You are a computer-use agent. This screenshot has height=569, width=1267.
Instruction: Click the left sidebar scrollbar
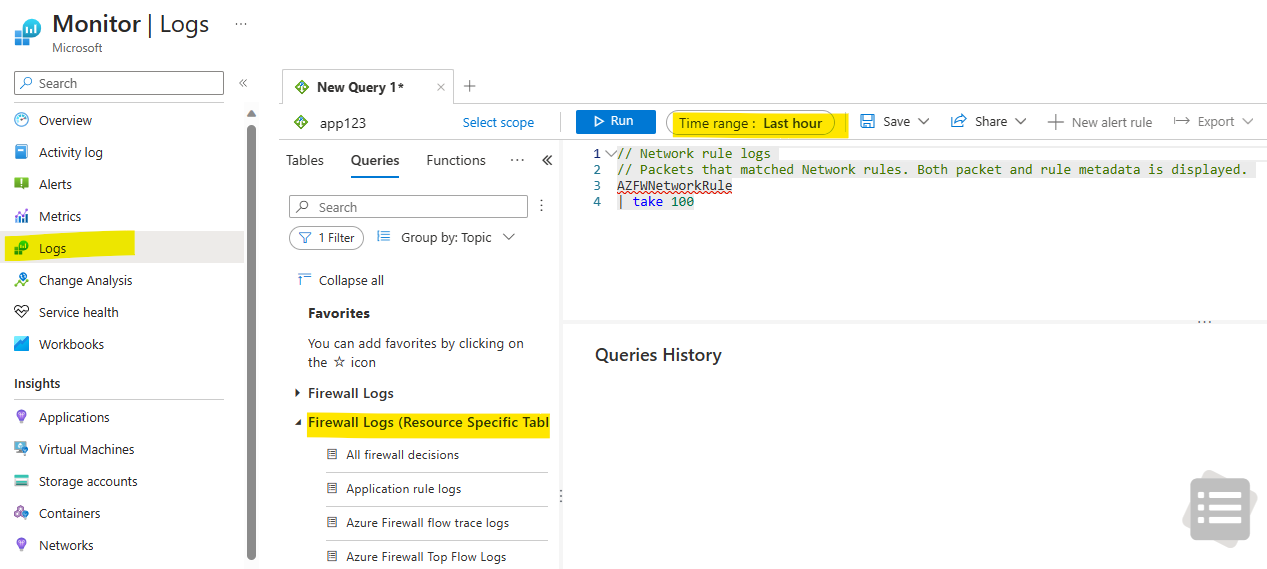pyautogui.click(x=252, y=340)
